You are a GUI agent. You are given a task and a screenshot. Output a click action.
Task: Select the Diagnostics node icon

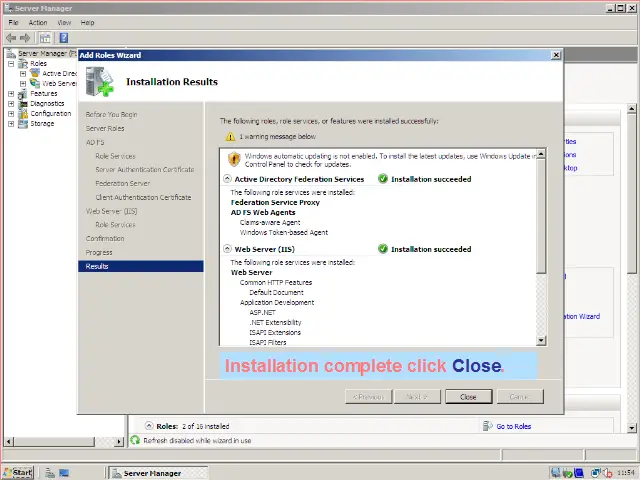(23, 103)
